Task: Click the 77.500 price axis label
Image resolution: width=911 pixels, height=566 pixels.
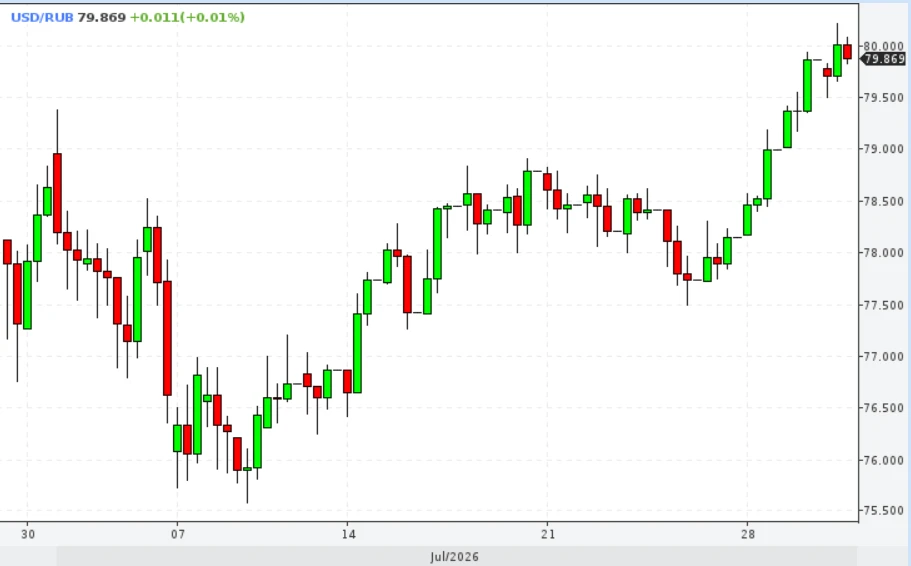Action: pyautogui.click(x=884, y=305)
